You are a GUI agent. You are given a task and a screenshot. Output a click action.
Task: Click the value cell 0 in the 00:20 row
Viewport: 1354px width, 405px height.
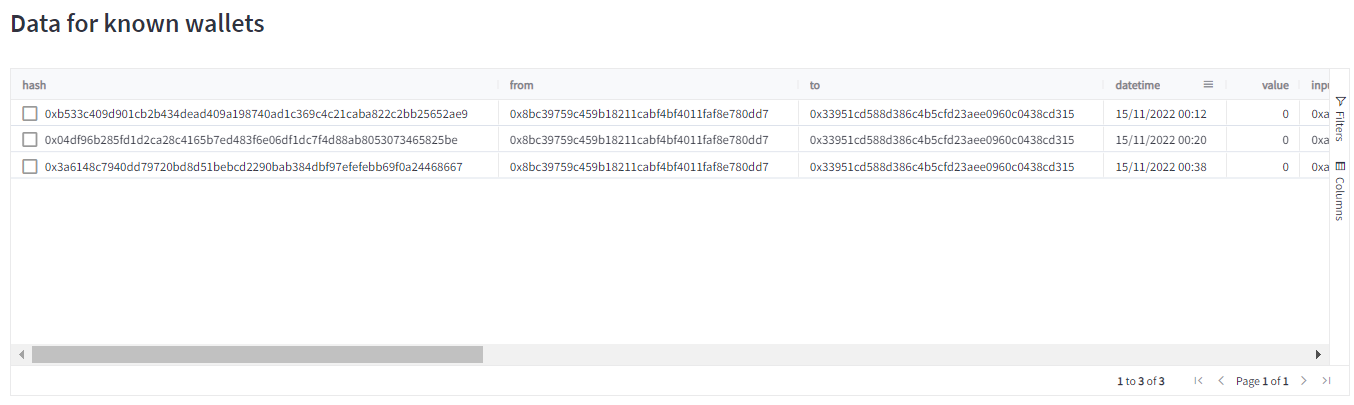(x=1286, y=140)
